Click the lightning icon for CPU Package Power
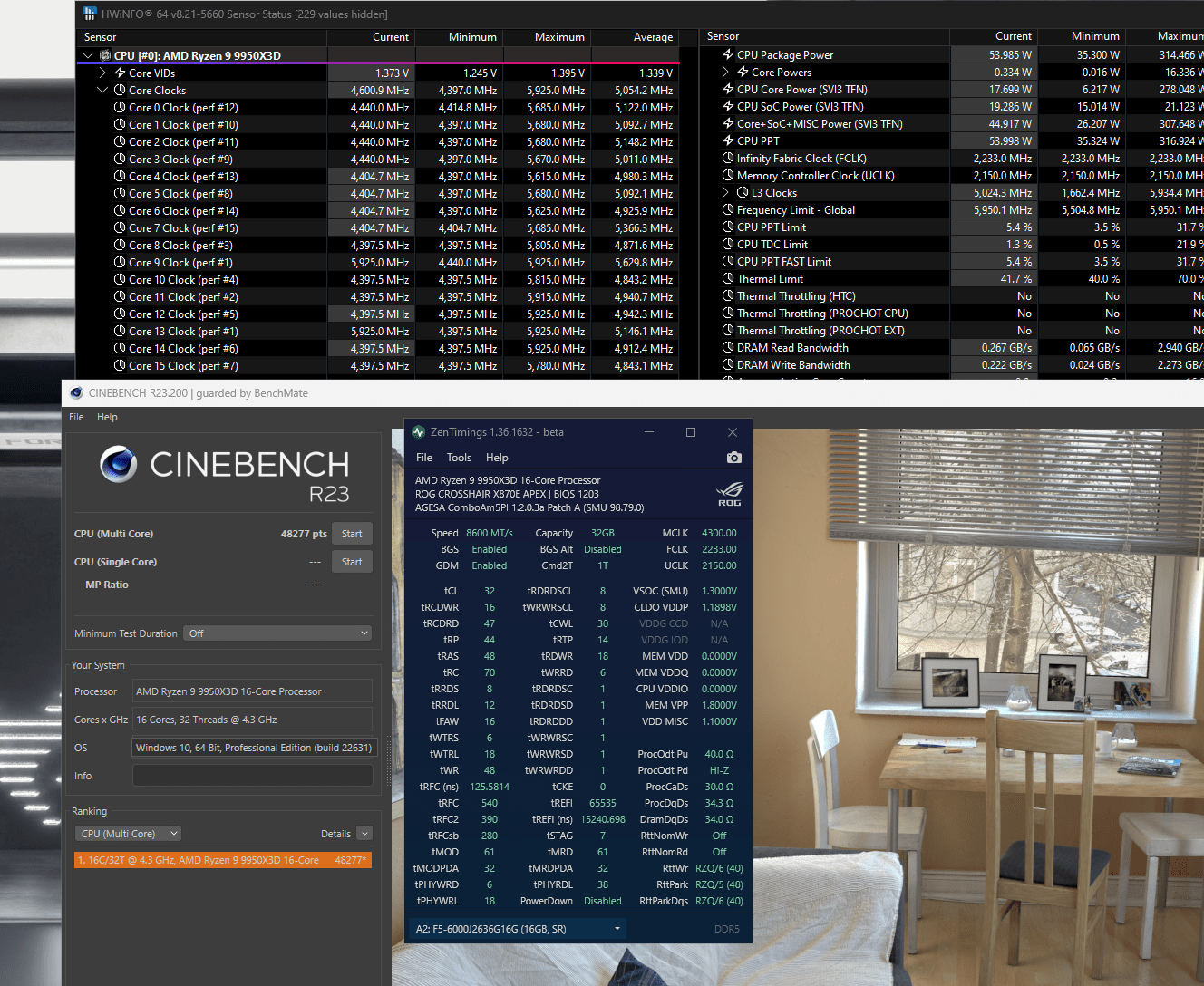Image resolution: width=1204 pixels, height=986 pixels. click(728, 54)
